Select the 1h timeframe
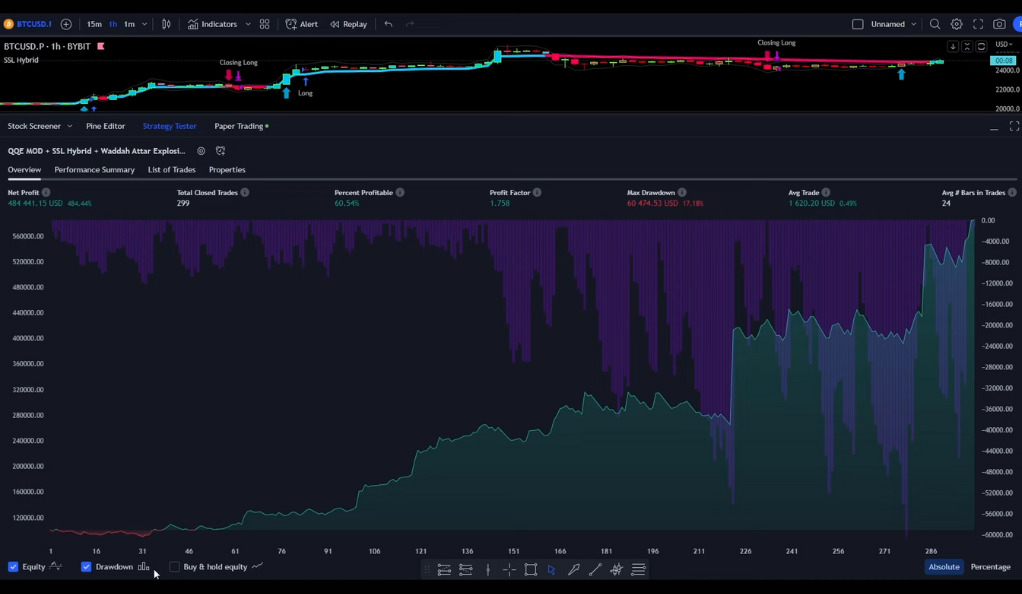Image resolution: width=1022 pixels, height=594 pixels. click(113, 24)
